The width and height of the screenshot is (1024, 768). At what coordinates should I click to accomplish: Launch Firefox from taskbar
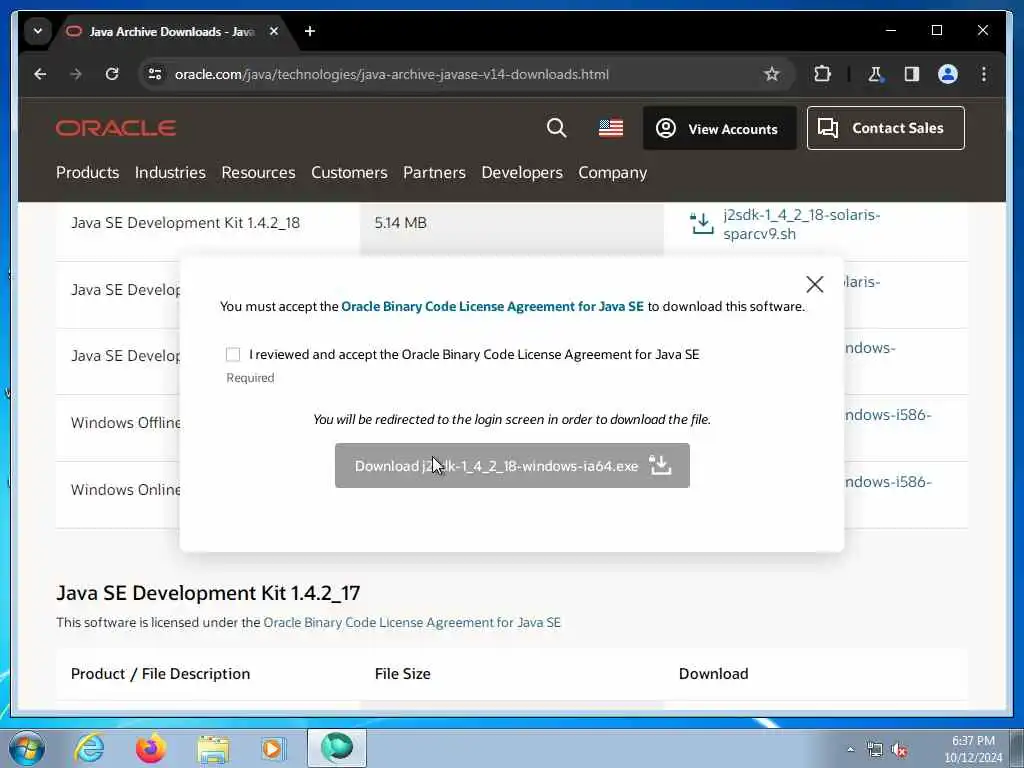(x=150, y=748)
